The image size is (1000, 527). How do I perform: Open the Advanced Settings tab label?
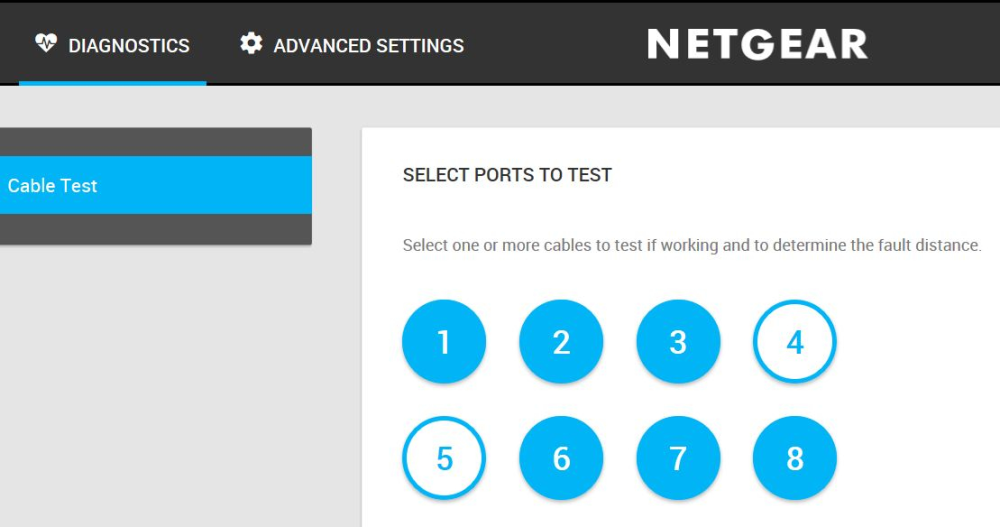tap(368, 46)
